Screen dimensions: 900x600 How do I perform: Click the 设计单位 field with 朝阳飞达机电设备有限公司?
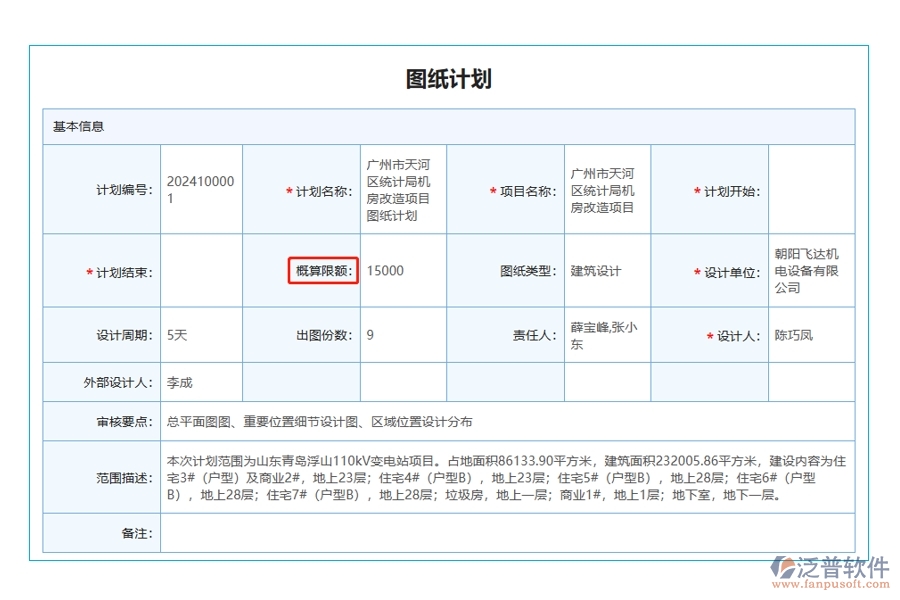click(x=812, y=270)
